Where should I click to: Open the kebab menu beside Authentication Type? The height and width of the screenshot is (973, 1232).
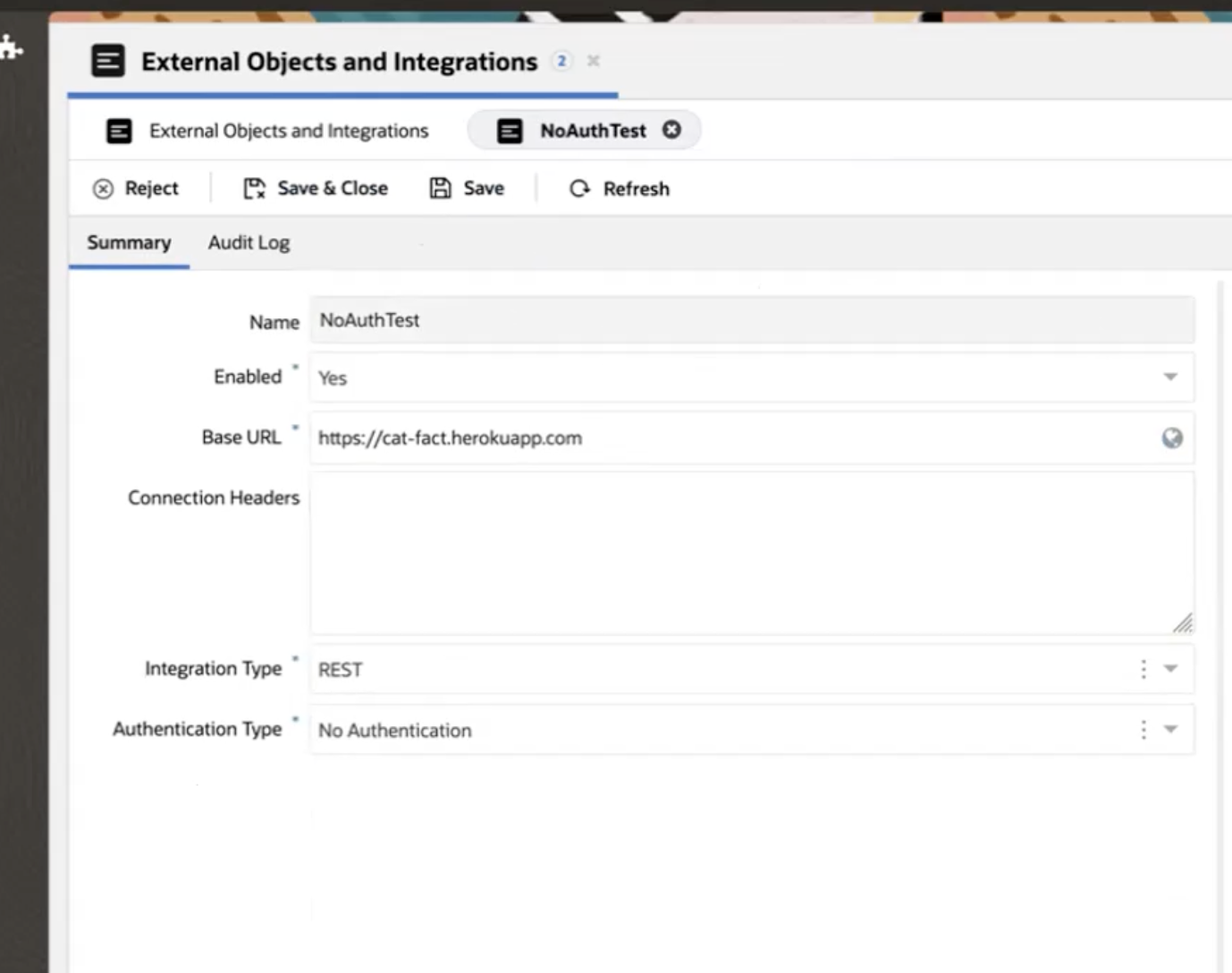pyautogui.click(x=1143, y=730)
